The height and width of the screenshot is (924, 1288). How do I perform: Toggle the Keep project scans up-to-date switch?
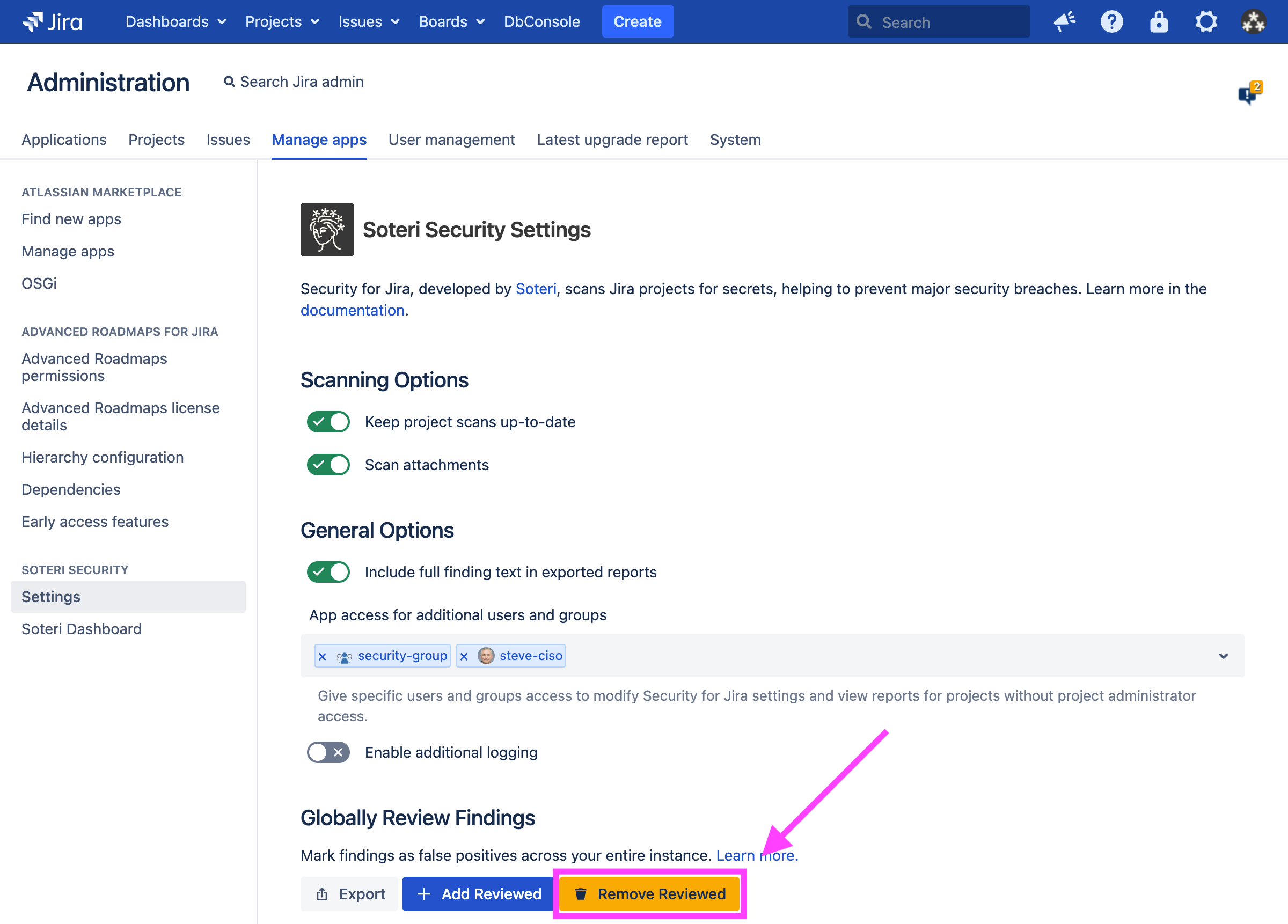(x=328, y=421)
